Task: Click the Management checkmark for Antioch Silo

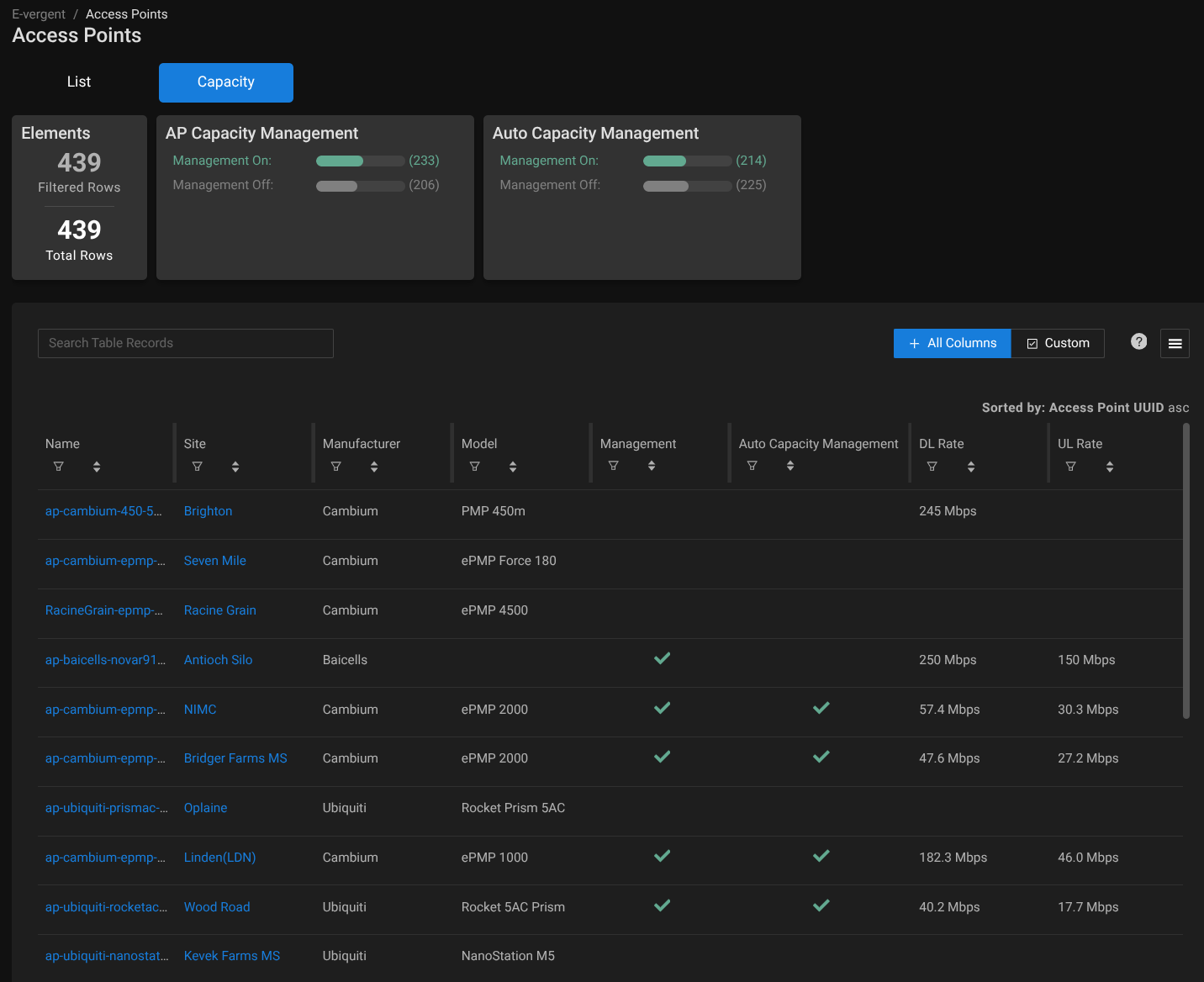Action: coord(663,659)
